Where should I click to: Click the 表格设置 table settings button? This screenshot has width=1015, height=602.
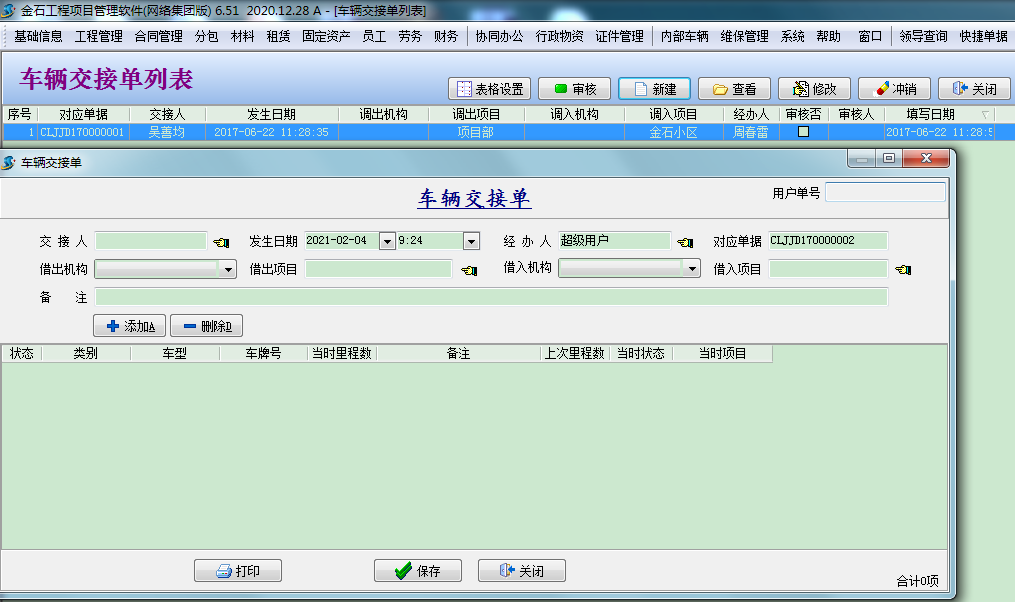coord(489,89)
